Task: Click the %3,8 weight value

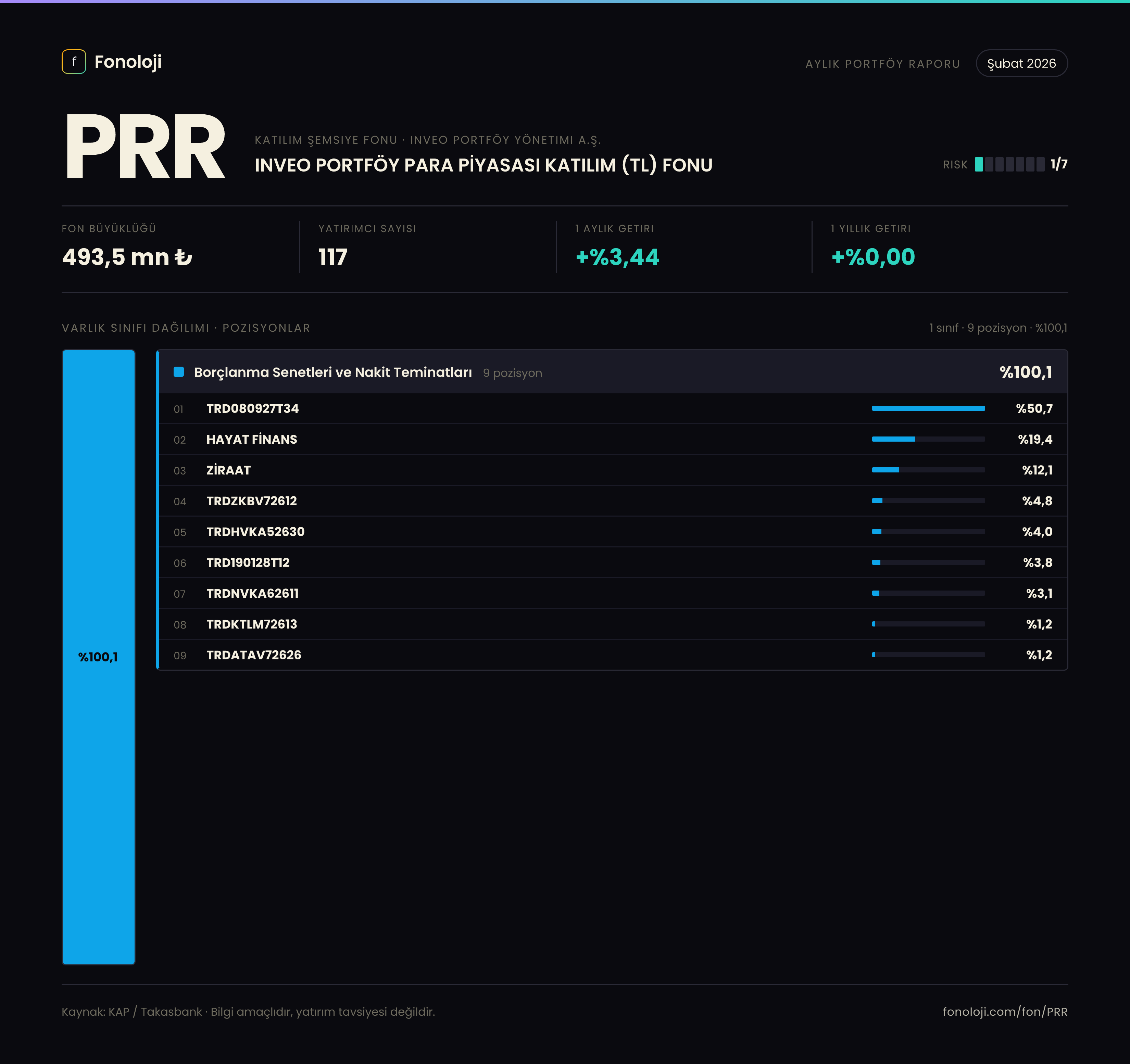Action: (x=1038, y=562)
